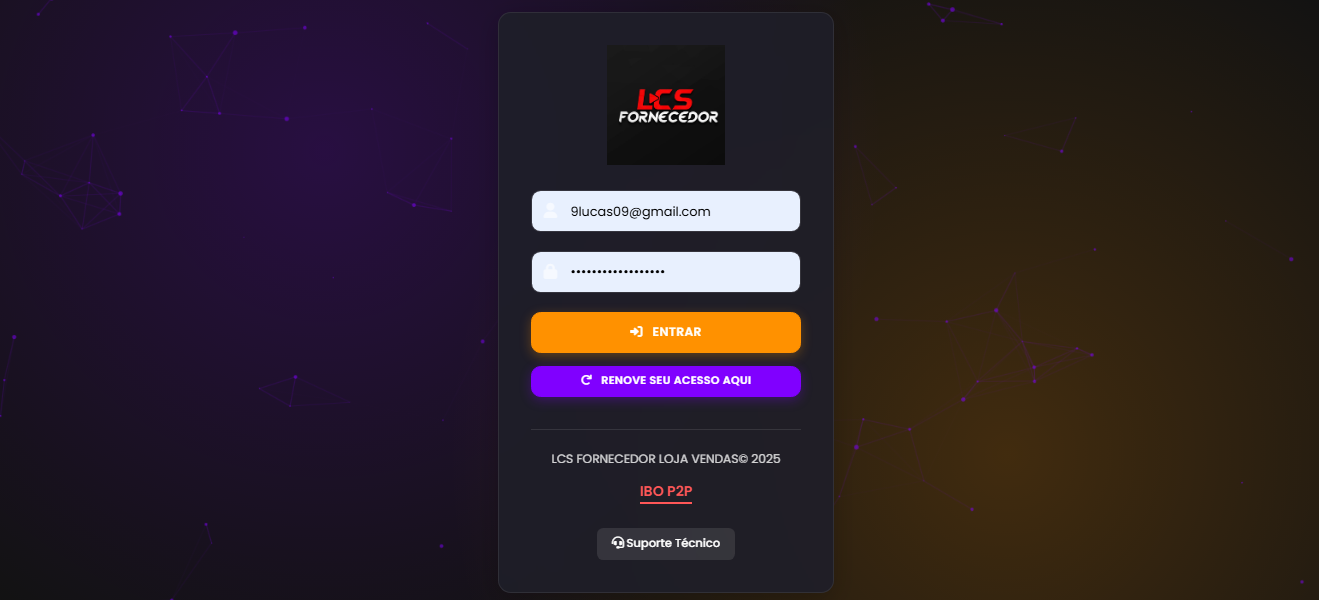Viewport: 1319px width, 600px height.
Task: Click the LCS Fornecedor logo image
Action: click(666, 105)
